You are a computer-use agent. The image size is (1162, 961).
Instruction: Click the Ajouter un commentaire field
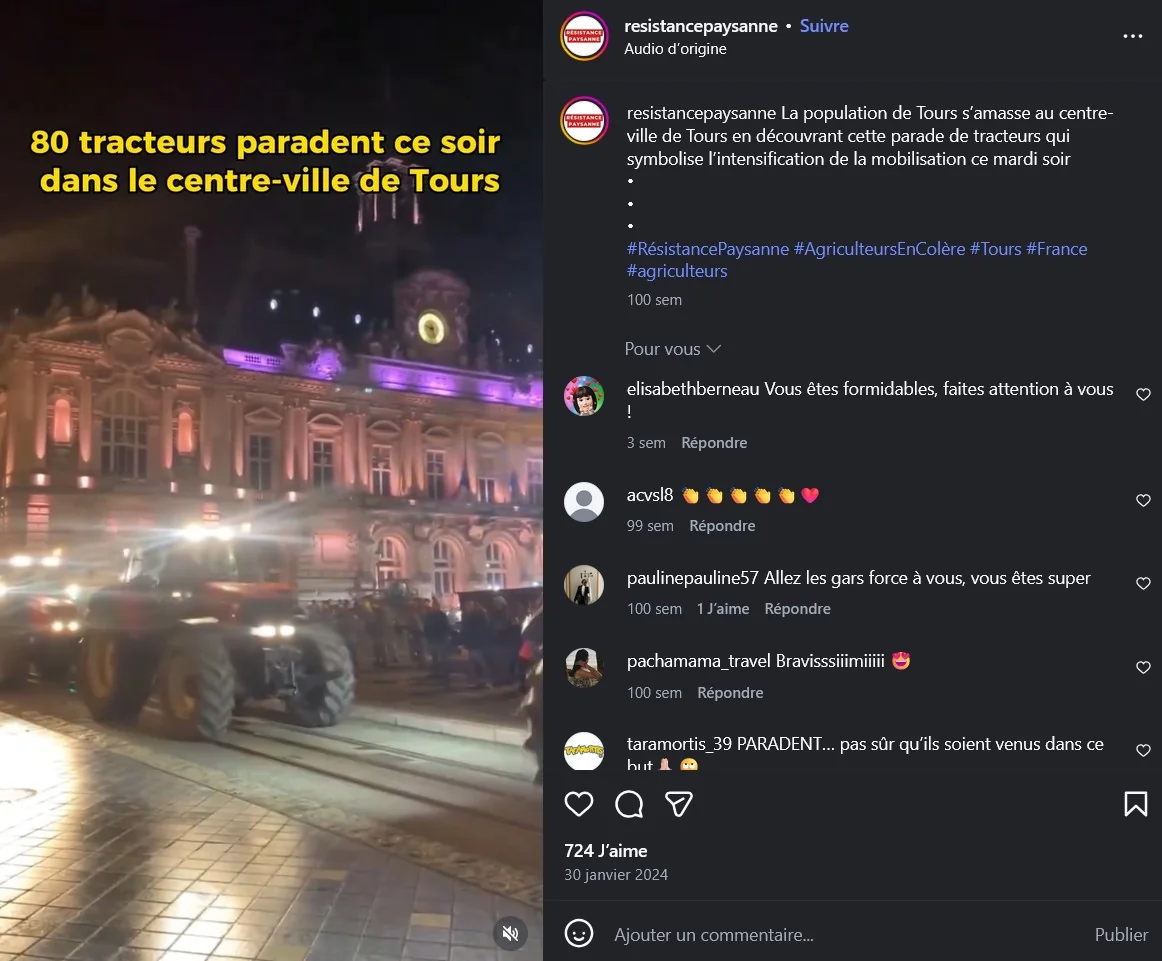point(845,935)
